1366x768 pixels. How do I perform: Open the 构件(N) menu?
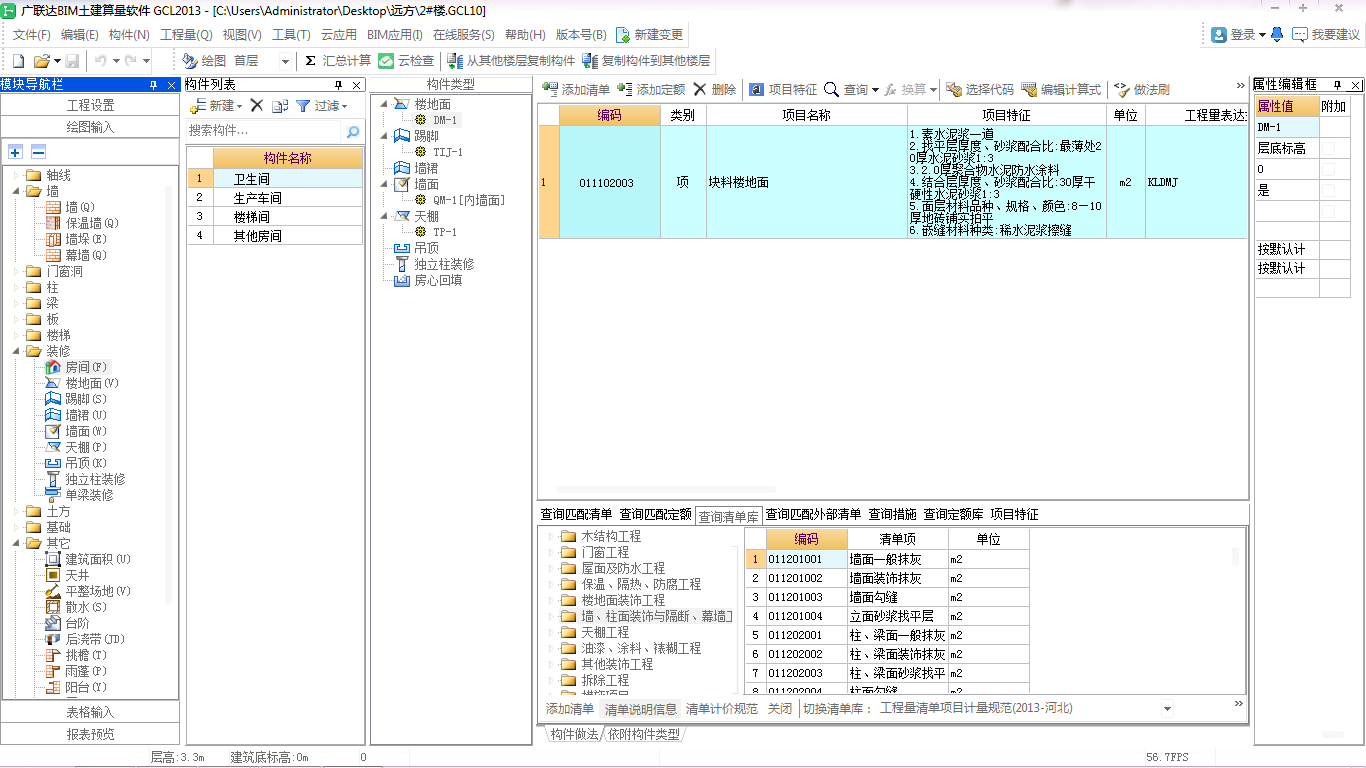click(x=129, y=35)
